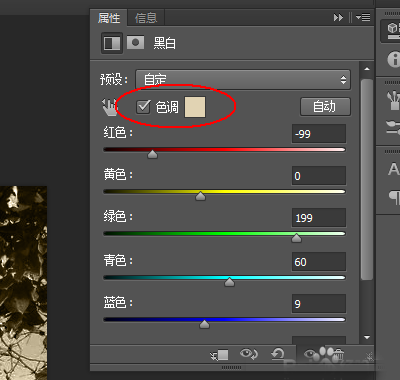Reset adjustment to defaults icon

[x=277, y=354]
